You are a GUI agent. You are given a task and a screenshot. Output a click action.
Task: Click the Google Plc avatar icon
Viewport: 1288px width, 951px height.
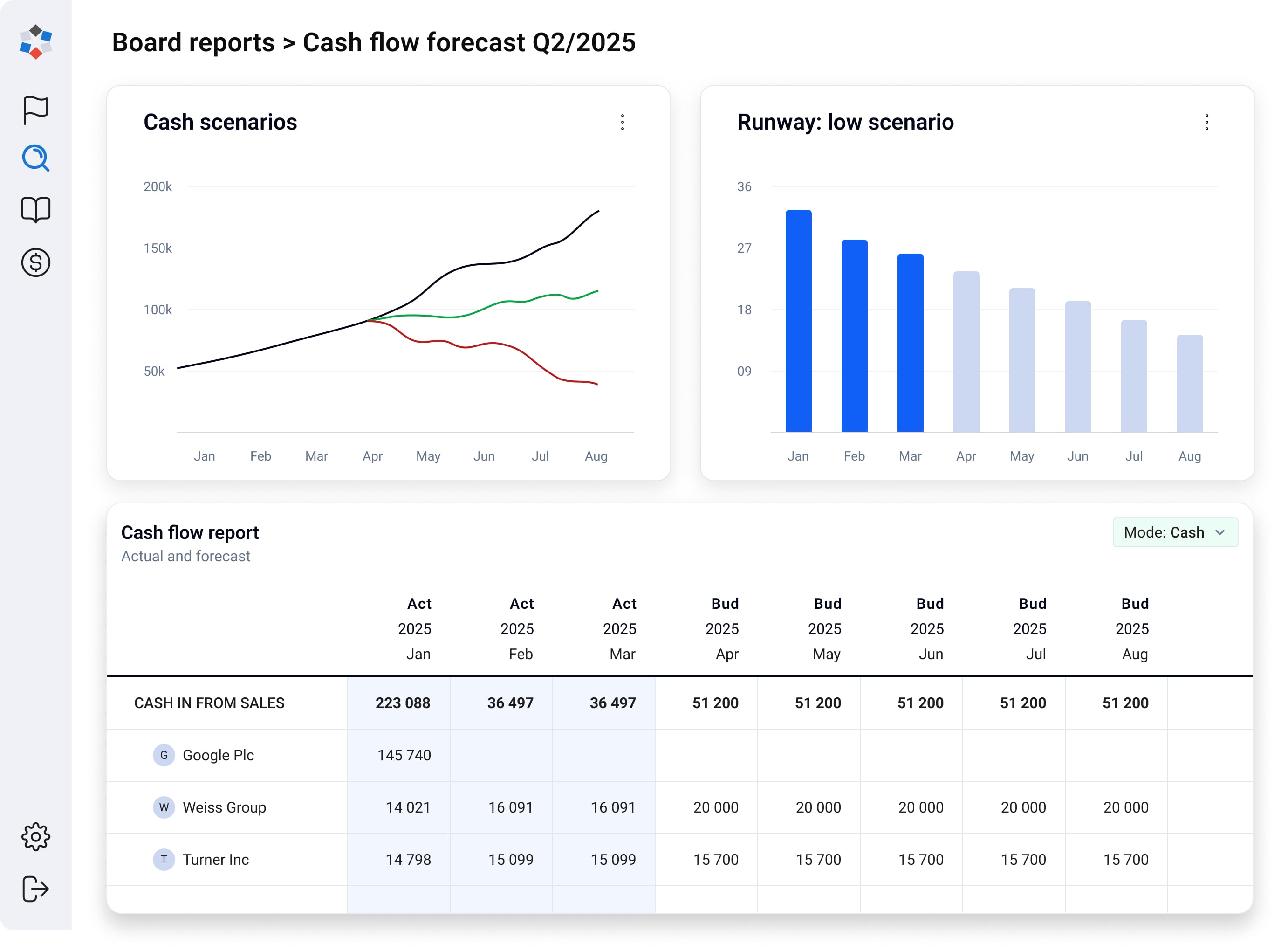click(x=164, y=755)
